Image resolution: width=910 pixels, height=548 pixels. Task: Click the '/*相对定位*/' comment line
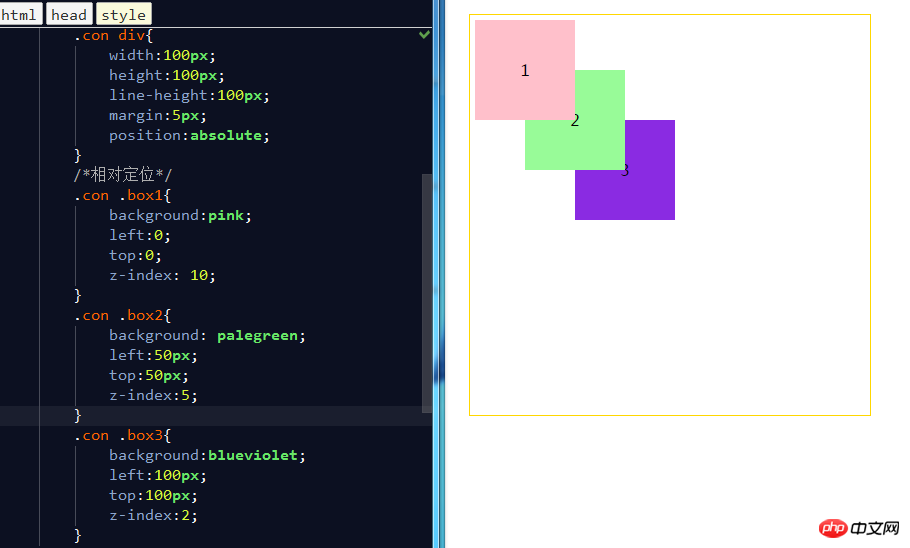[x=123, y=175]
